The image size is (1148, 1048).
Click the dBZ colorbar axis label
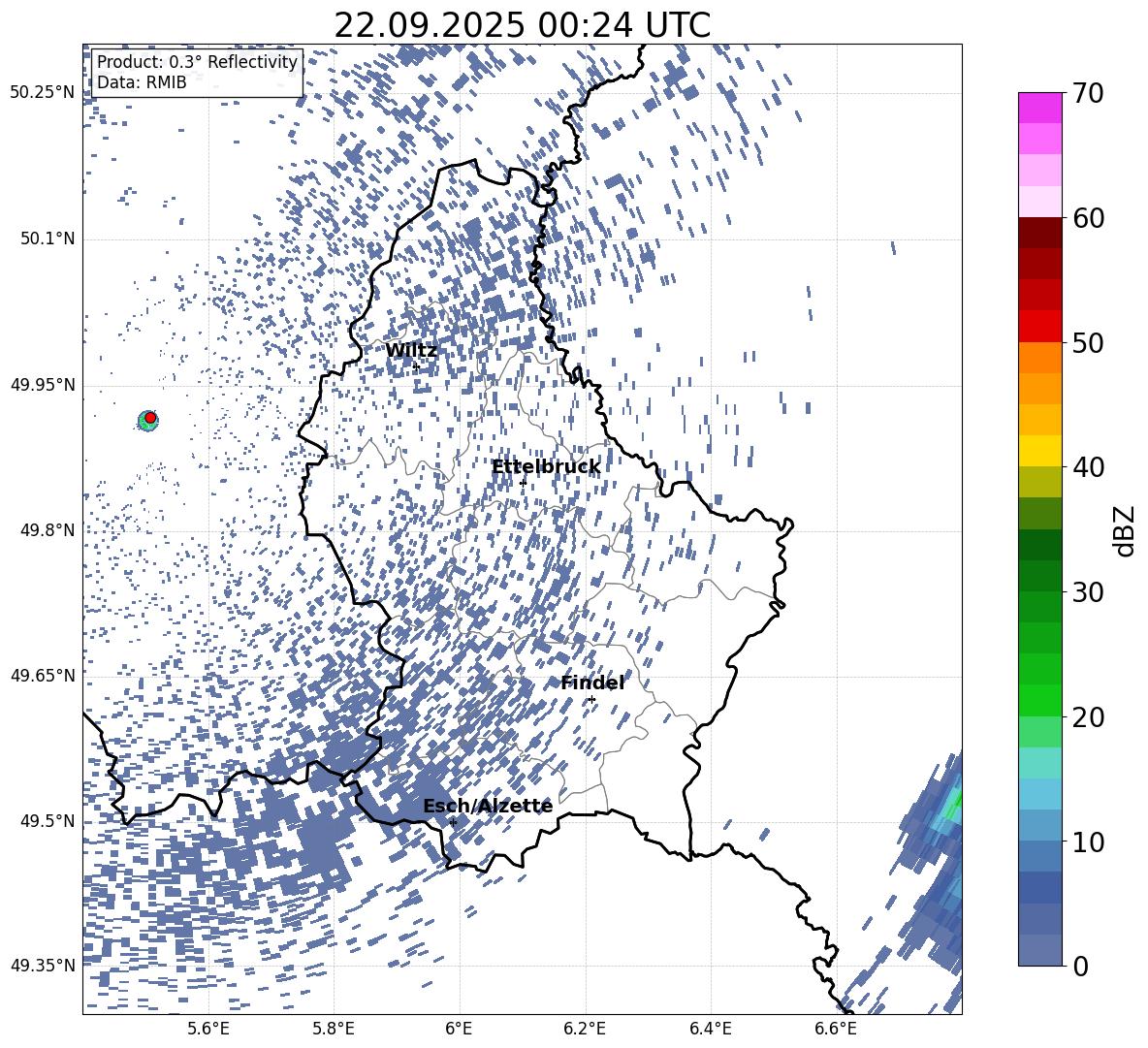(1126, 530)
